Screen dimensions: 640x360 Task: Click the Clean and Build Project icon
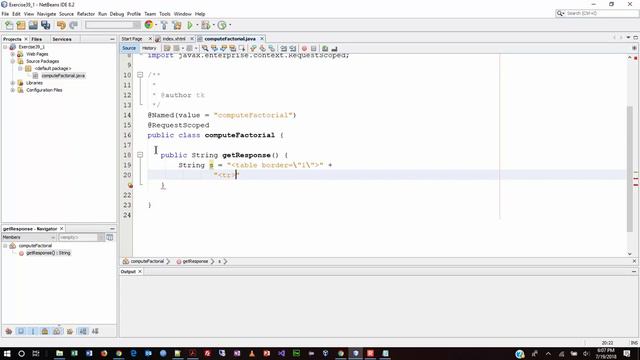click(x=177, y=25)
